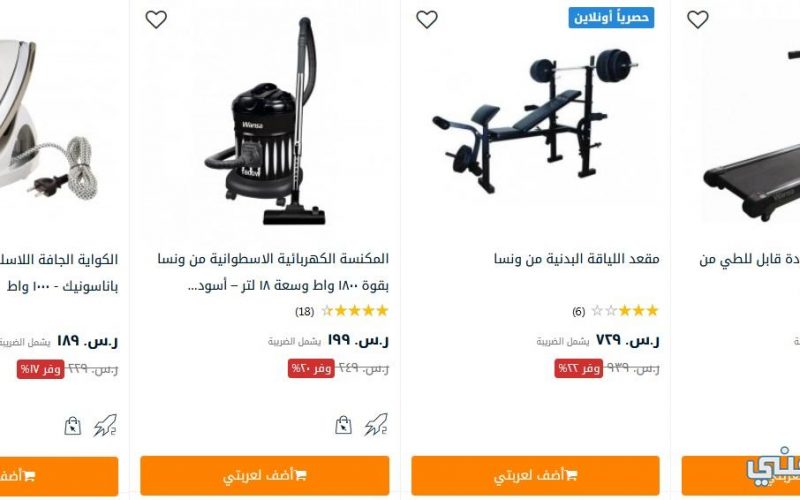800x500 pixels.
Task: Open the steam iron product image
Action: tap(51, 122)
